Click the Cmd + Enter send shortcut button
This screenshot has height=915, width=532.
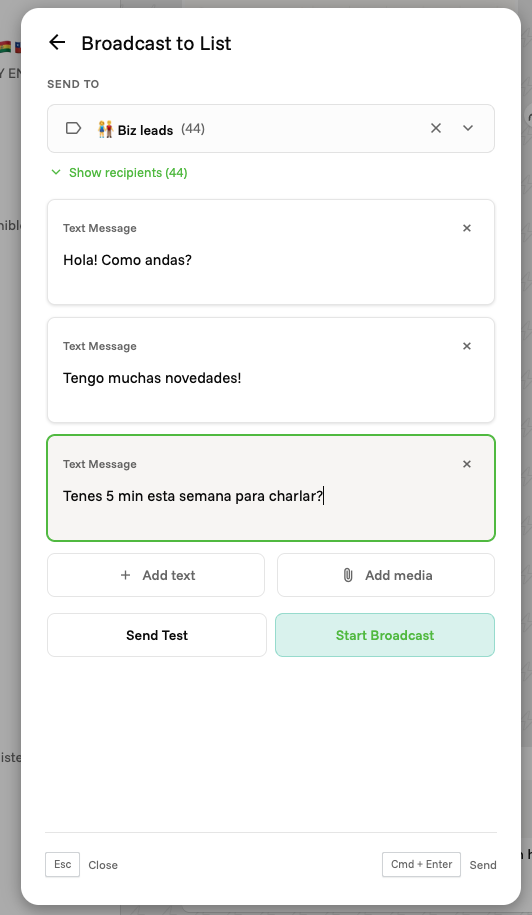(421, 864)
